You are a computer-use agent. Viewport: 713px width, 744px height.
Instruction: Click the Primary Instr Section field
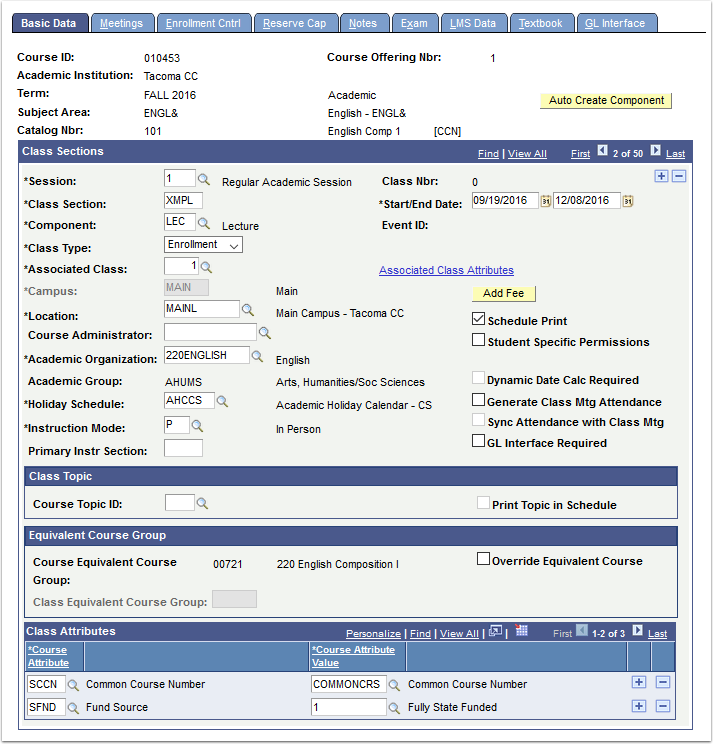coord(183,448)
